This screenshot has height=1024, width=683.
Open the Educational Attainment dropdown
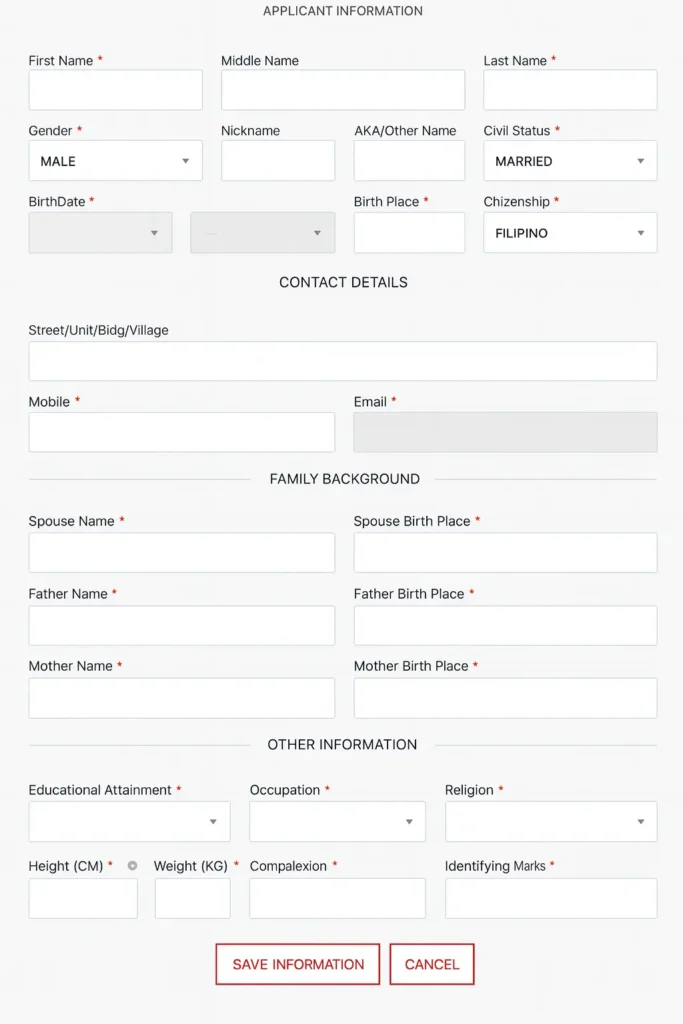pyautogui.click(x=129, y=821)
